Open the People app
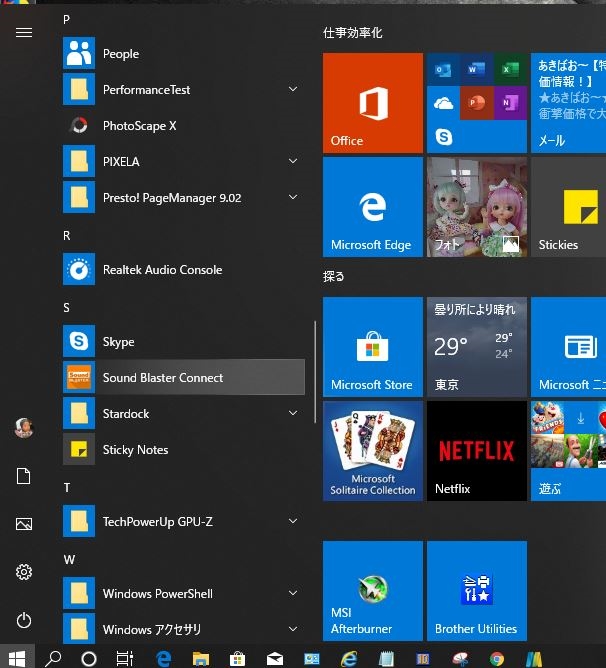Image resolution: width=606 pixels, height=668 pixels. pos(183,54)
